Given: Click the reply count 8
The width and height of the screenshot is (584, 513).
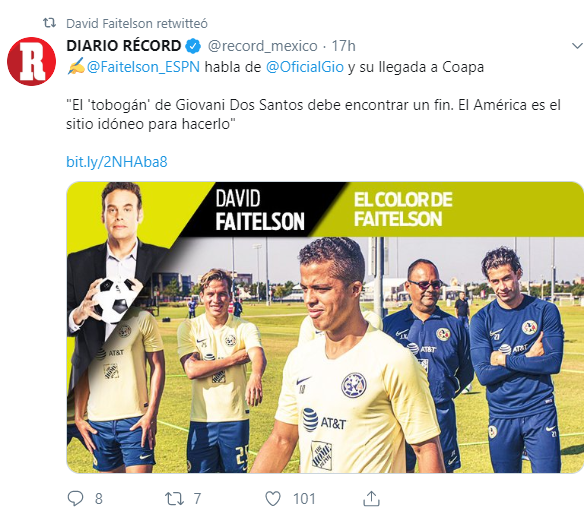Looking at the screenshot, I should (x=98, y=499).
